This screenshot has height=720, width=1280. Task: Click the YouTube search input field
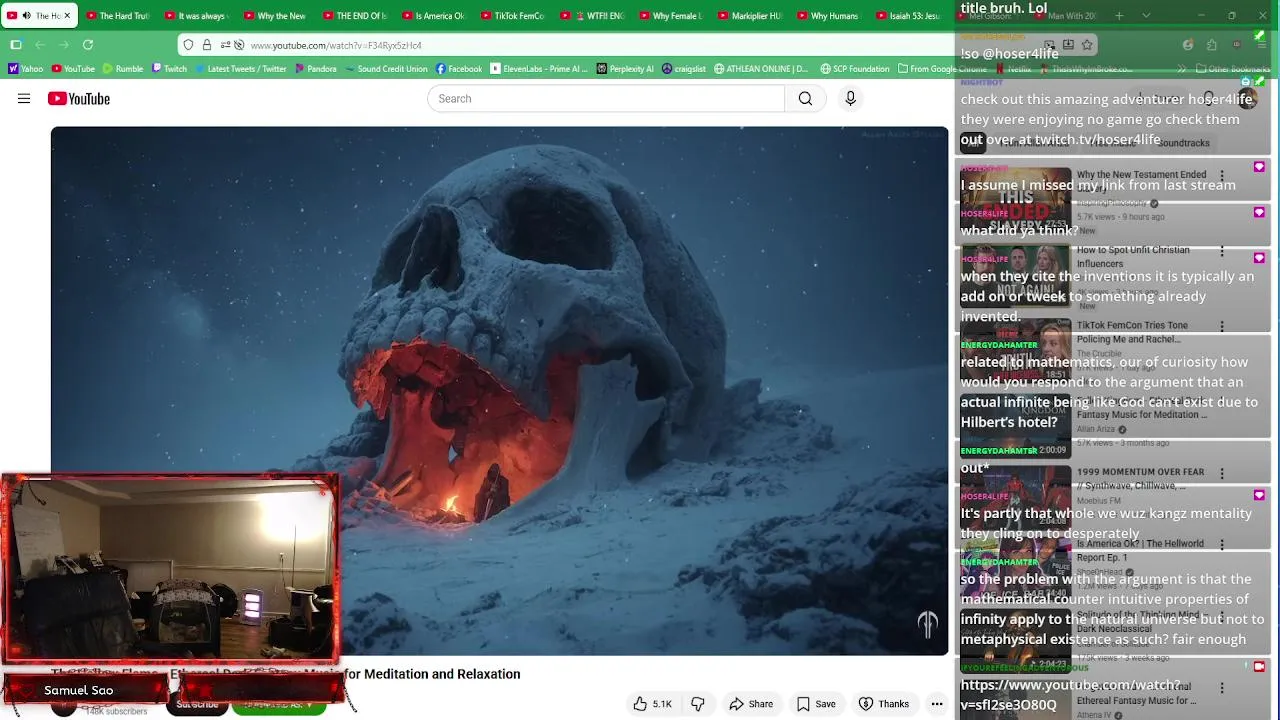tap(606, 98)
